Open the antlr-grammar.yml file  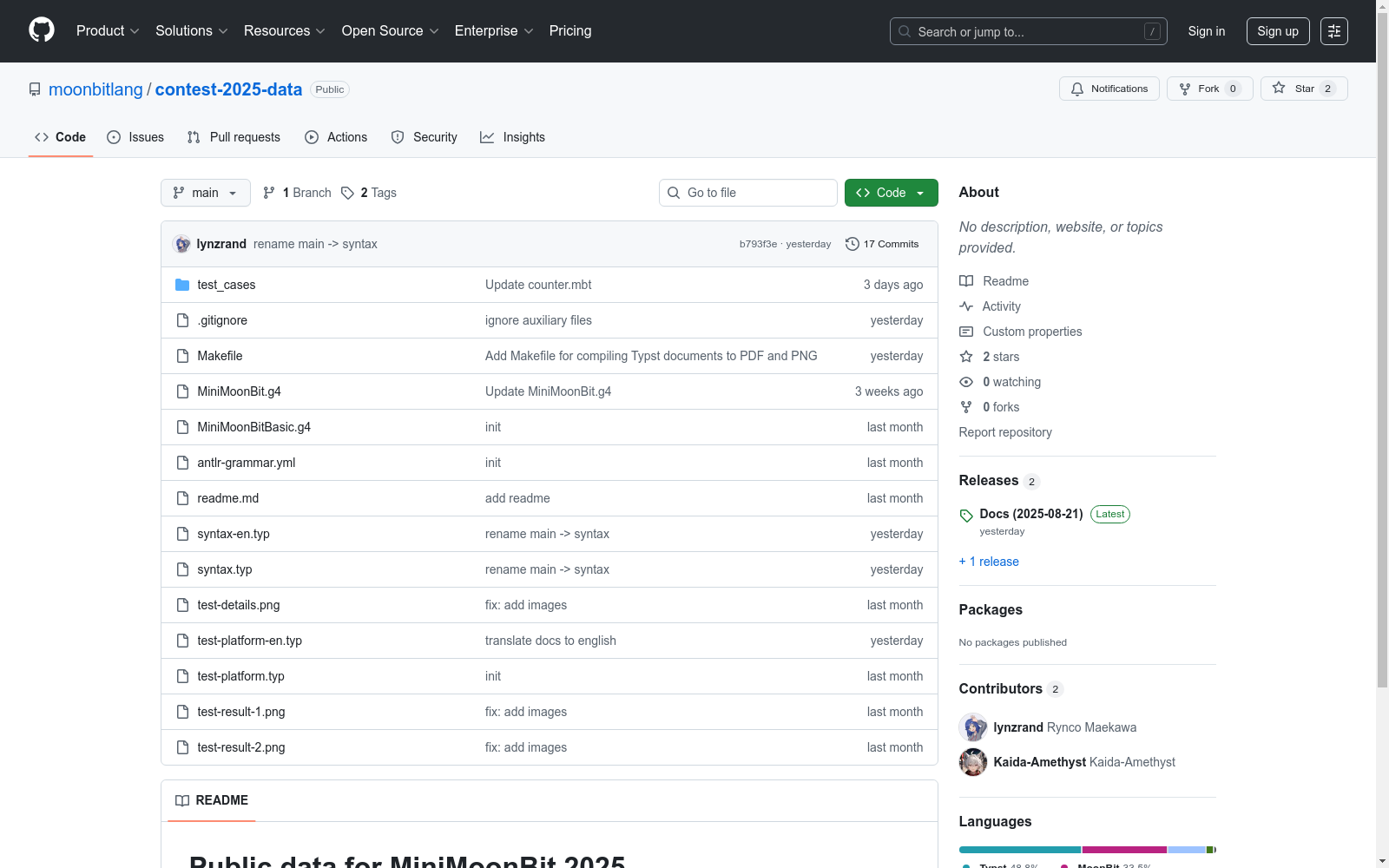point(247,463)
